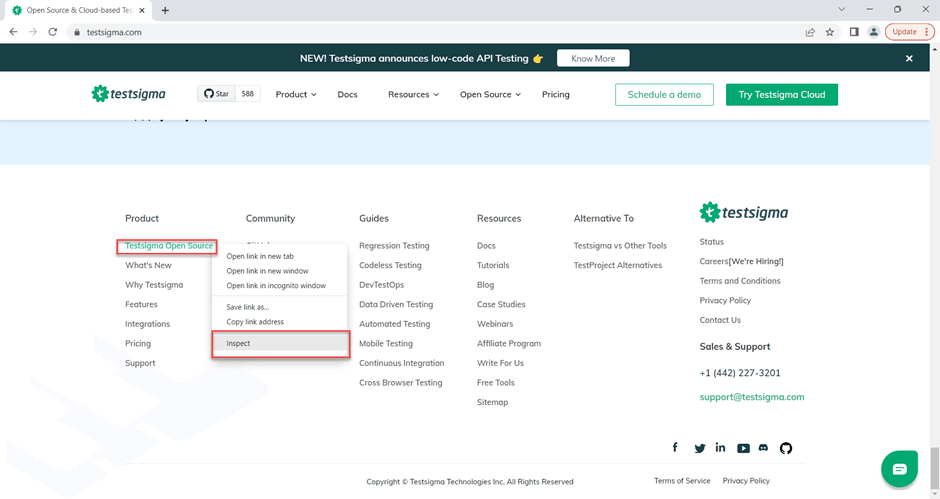Viewport: 940px width, 499px height.
Task: Bookmark this page with the star icon
Action: point(830,32)
